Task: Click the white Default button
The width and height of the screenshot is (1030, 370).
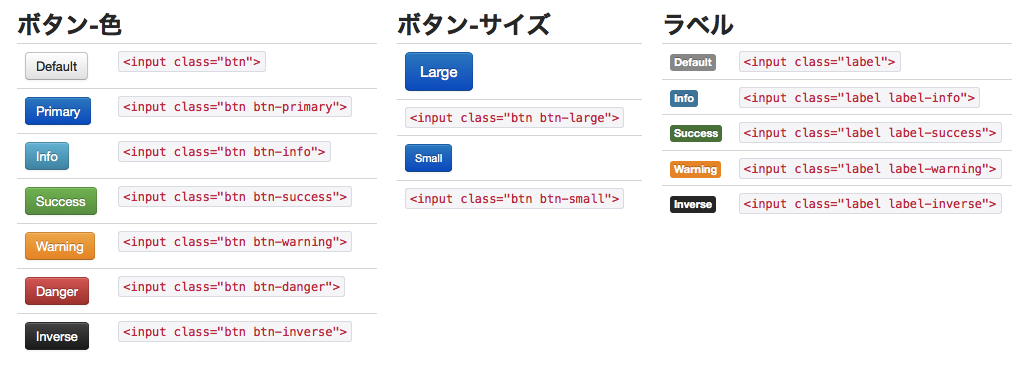Action: [x=56, y=66]
